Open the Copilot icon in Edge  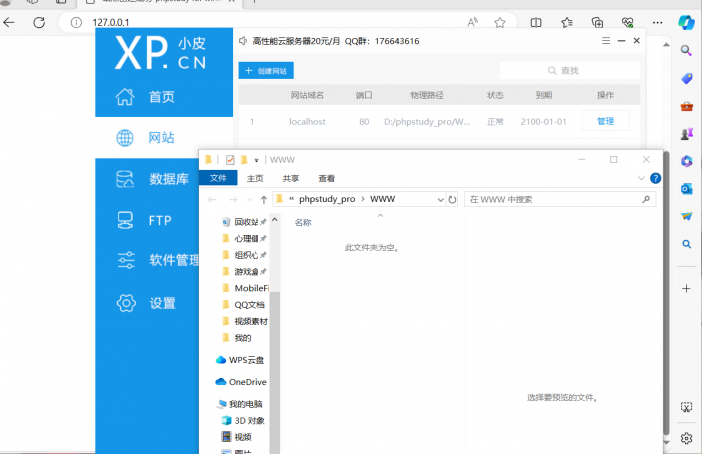tap(685, 22)
